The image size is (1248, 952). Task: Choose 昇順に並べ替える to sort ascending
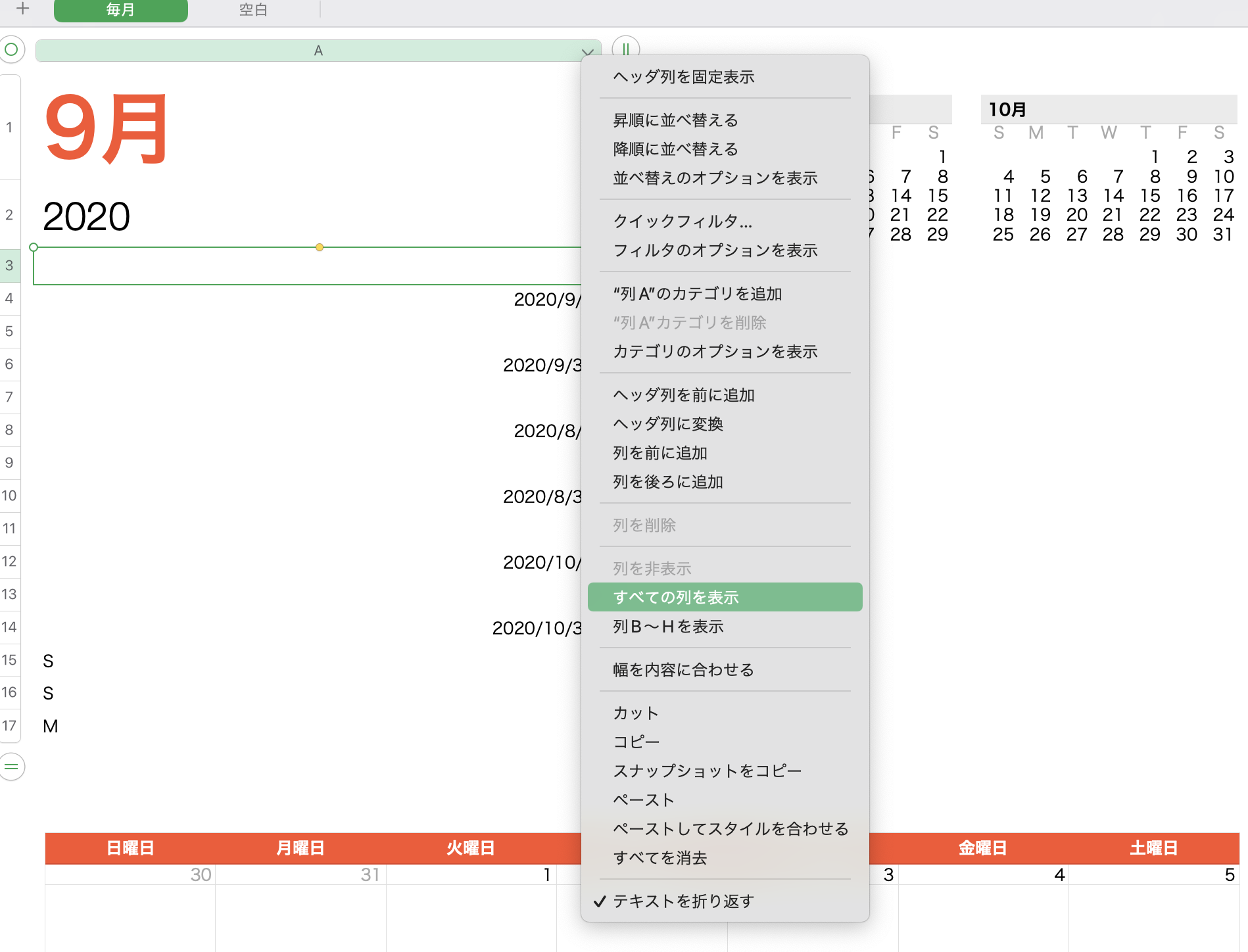(x=675, y=120)
